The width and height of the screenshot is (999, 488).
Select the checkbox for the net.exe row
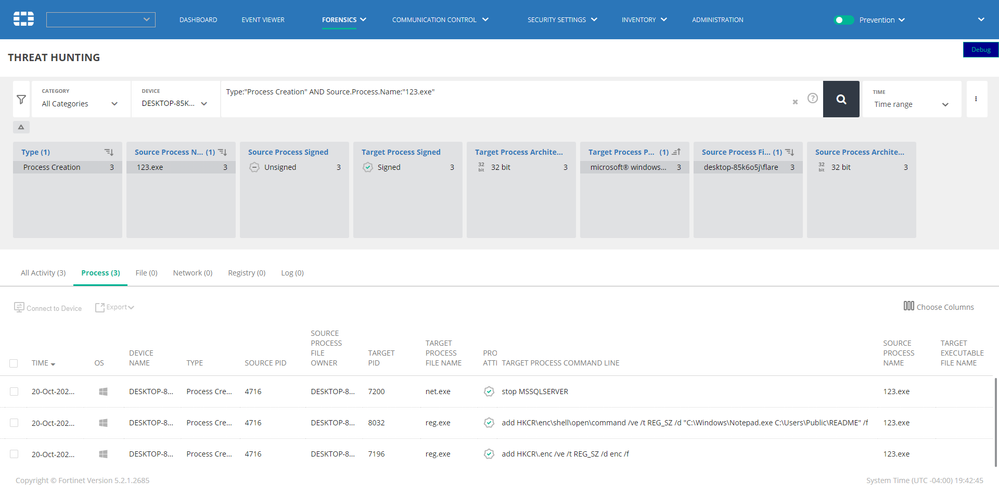(14, 391)
